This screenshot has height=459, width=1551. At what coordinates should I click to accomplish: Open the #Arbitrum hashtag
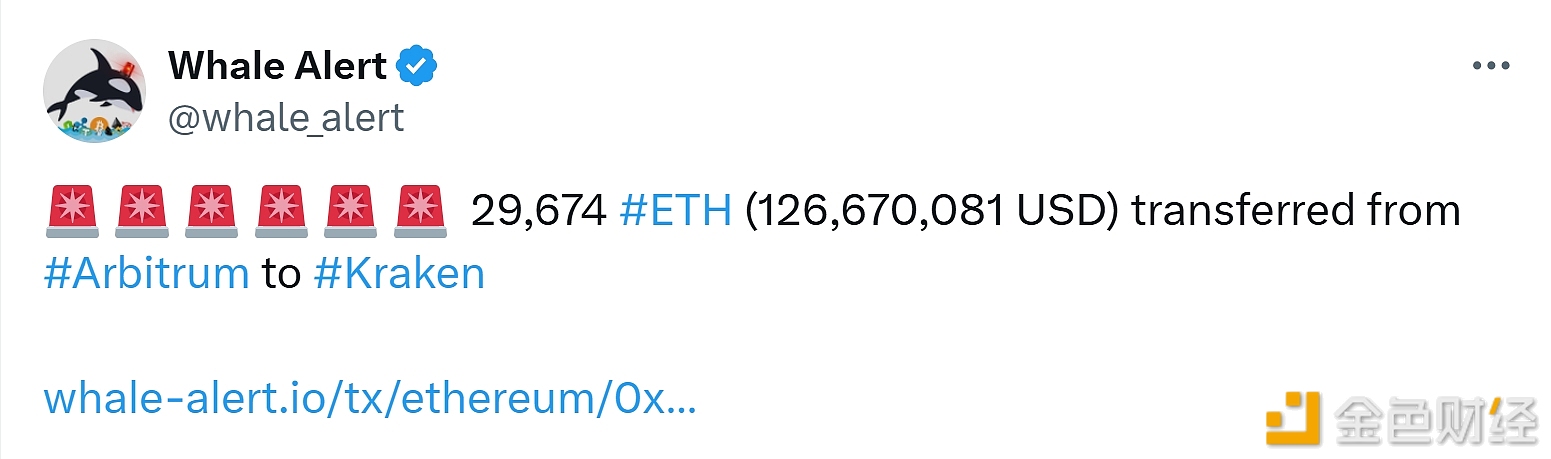146,273
